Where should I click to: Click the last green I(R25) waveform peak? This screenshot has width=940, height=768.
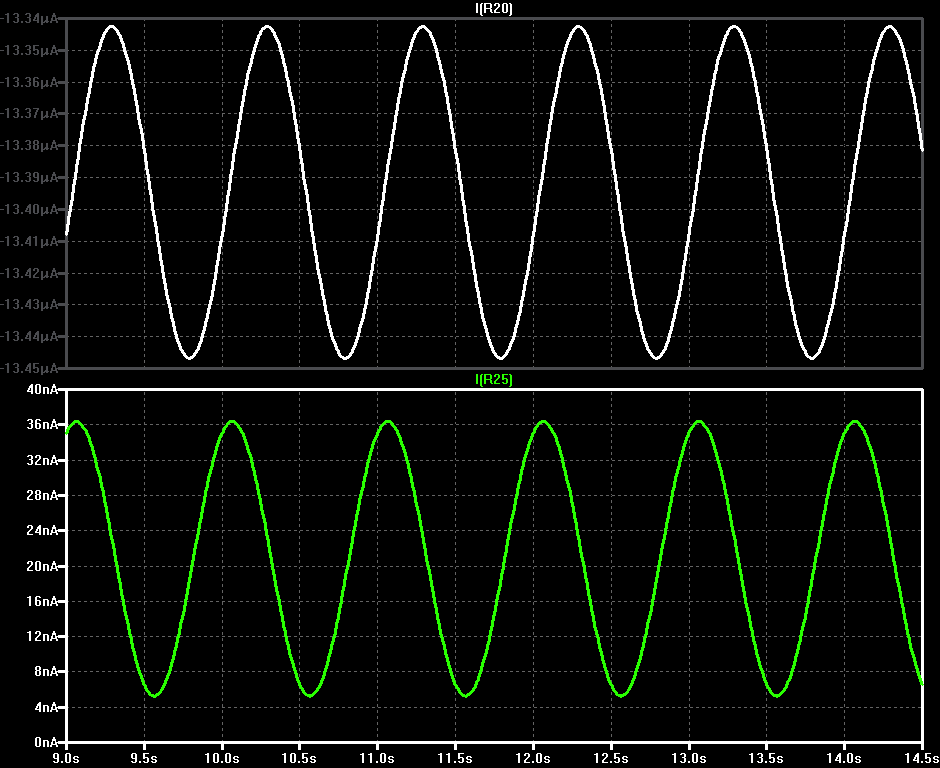tap(855, 421)
